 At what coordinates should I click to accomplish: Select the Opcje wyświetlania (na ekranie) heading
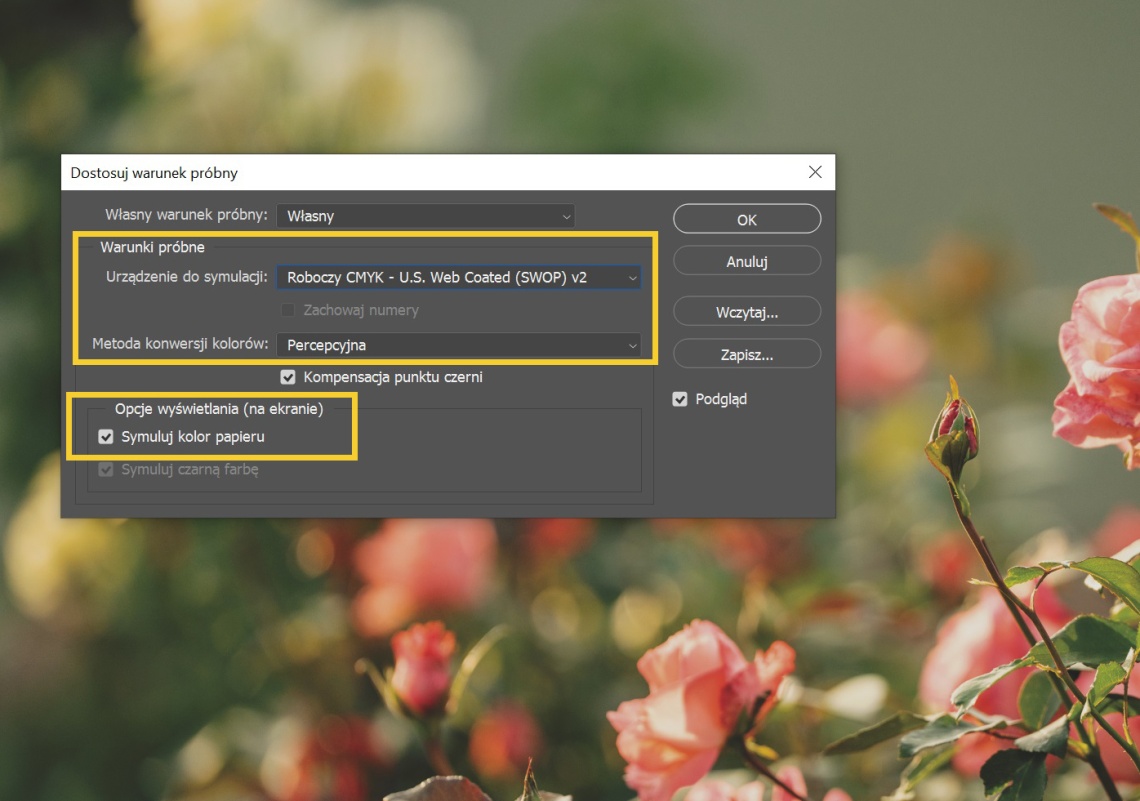coord(219,408)
